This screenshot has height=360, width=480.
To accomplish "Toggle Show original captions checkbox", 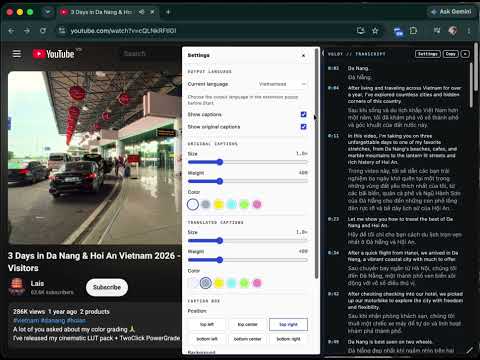I will click(303, 127).
